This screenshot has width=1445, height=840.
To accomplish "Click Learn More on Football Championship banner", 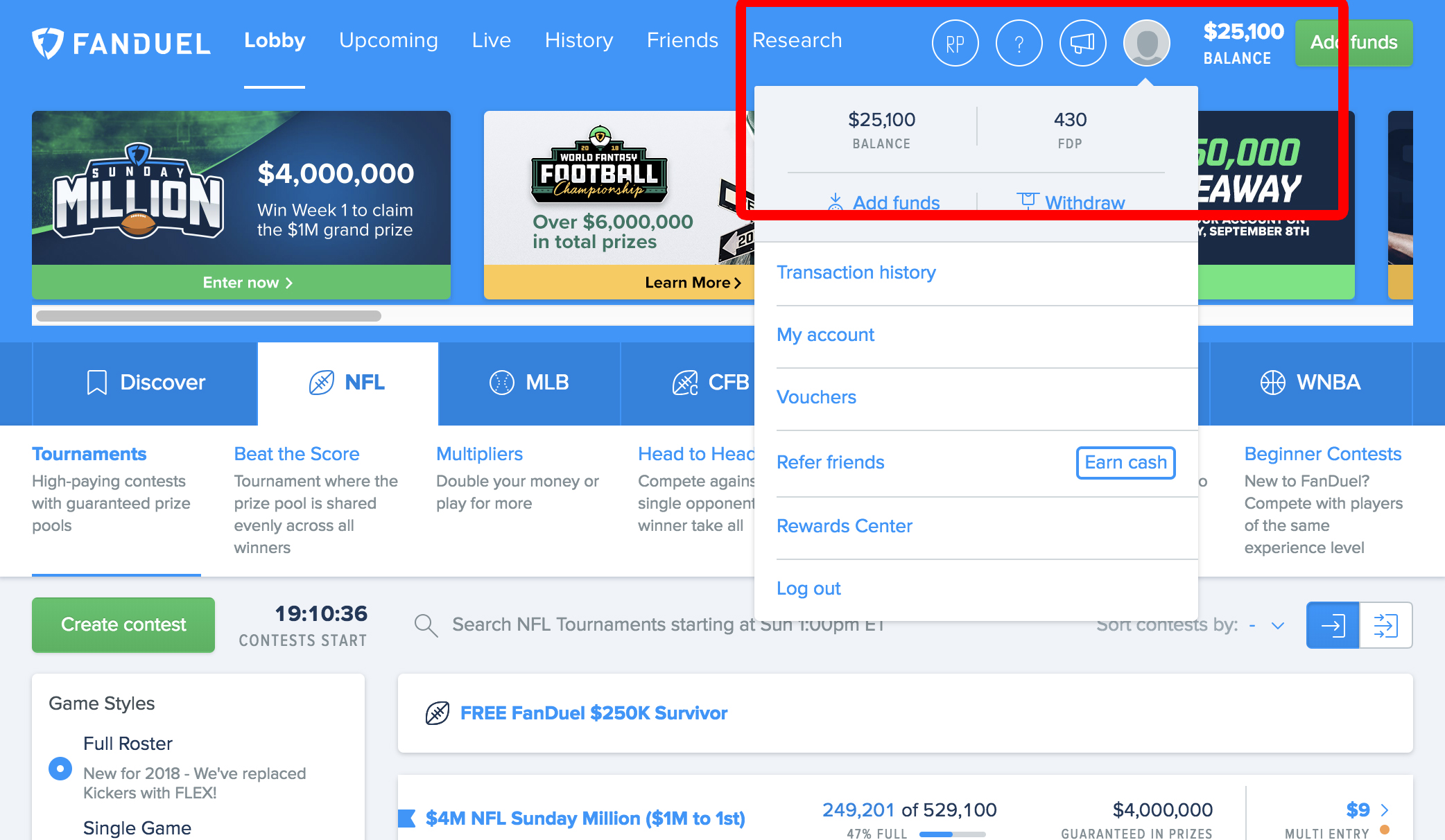I will point(618,282).
